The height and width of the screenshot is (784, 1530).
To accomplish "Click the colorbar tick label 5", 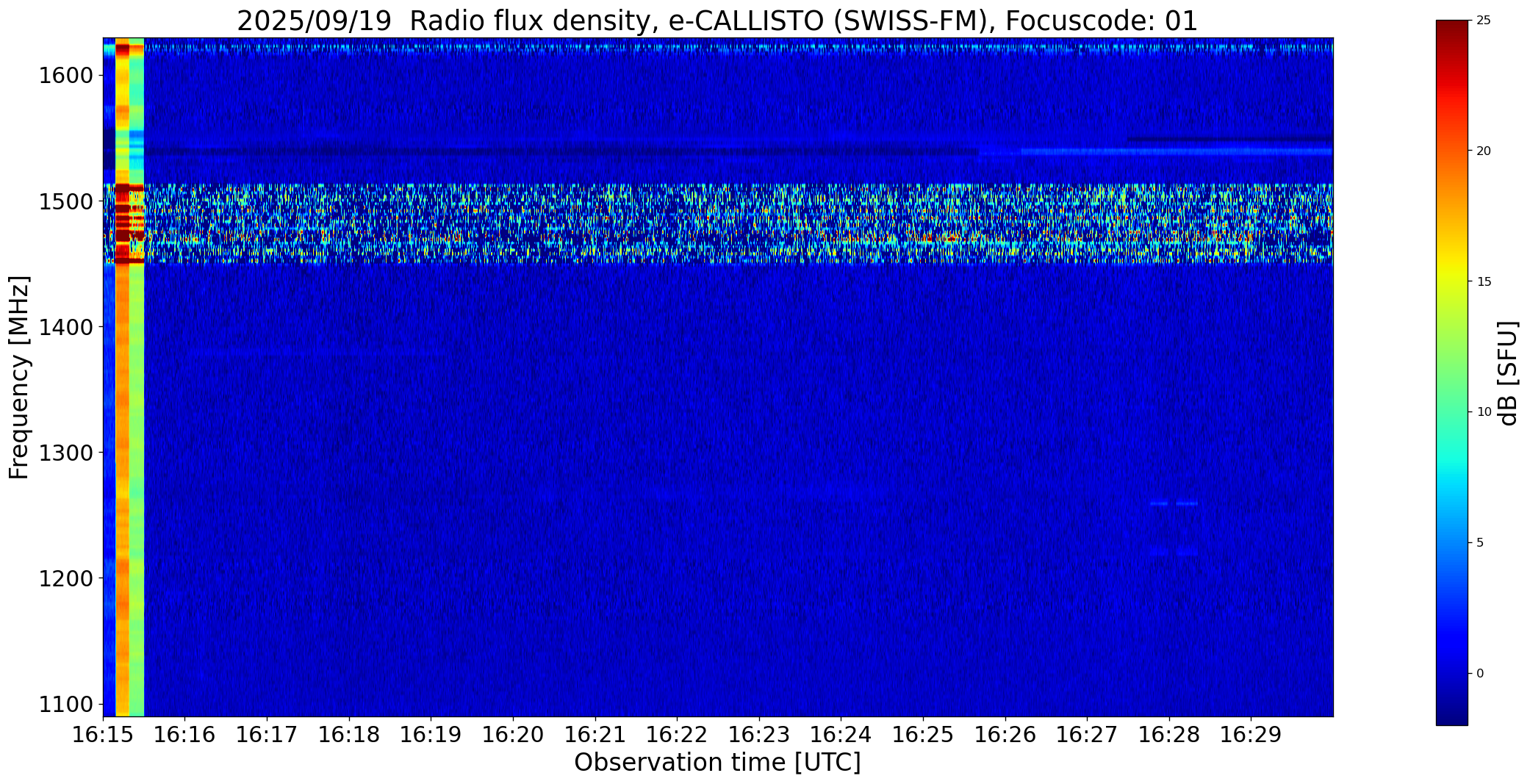I will (x=1480, y=543).
